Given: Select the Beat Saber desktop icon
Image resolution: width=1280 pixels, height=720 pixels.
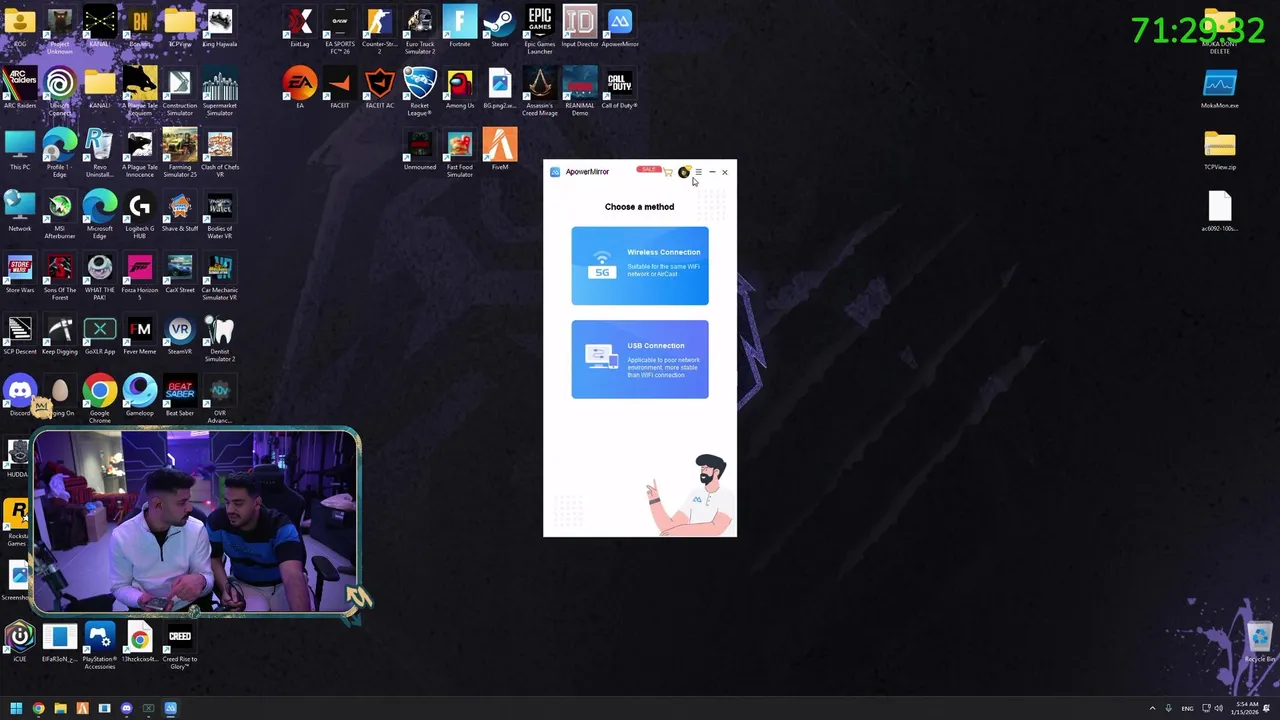Looking at the screenshot, I should (x=180, y=396).
